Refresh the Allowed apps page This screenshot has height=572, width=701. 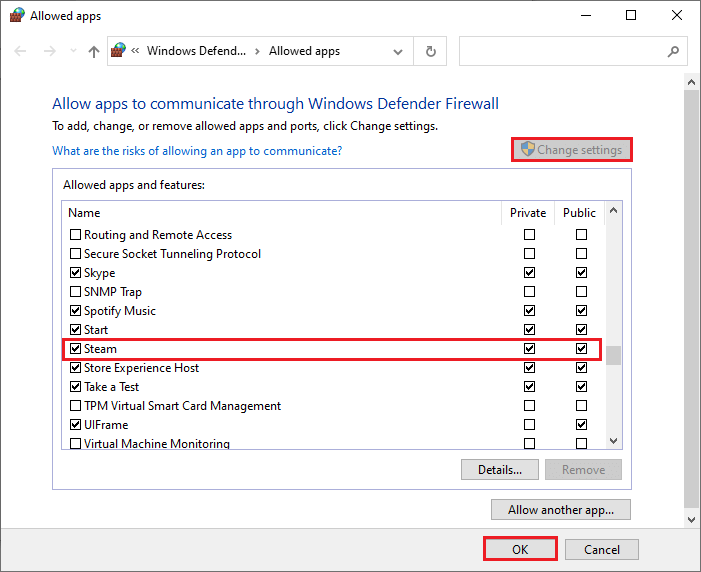(x=430, y=51)
